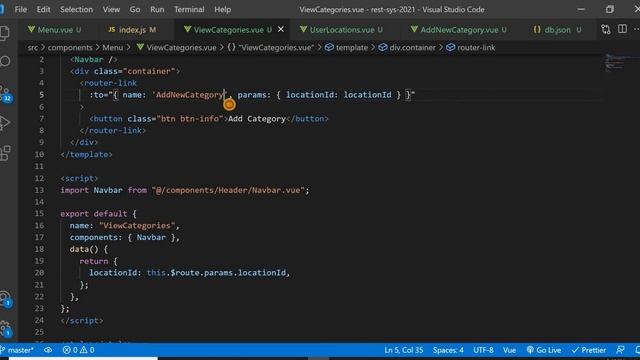
Task: Click this.$route.params.locationId on line 20
Action: (x=216, y=273)
